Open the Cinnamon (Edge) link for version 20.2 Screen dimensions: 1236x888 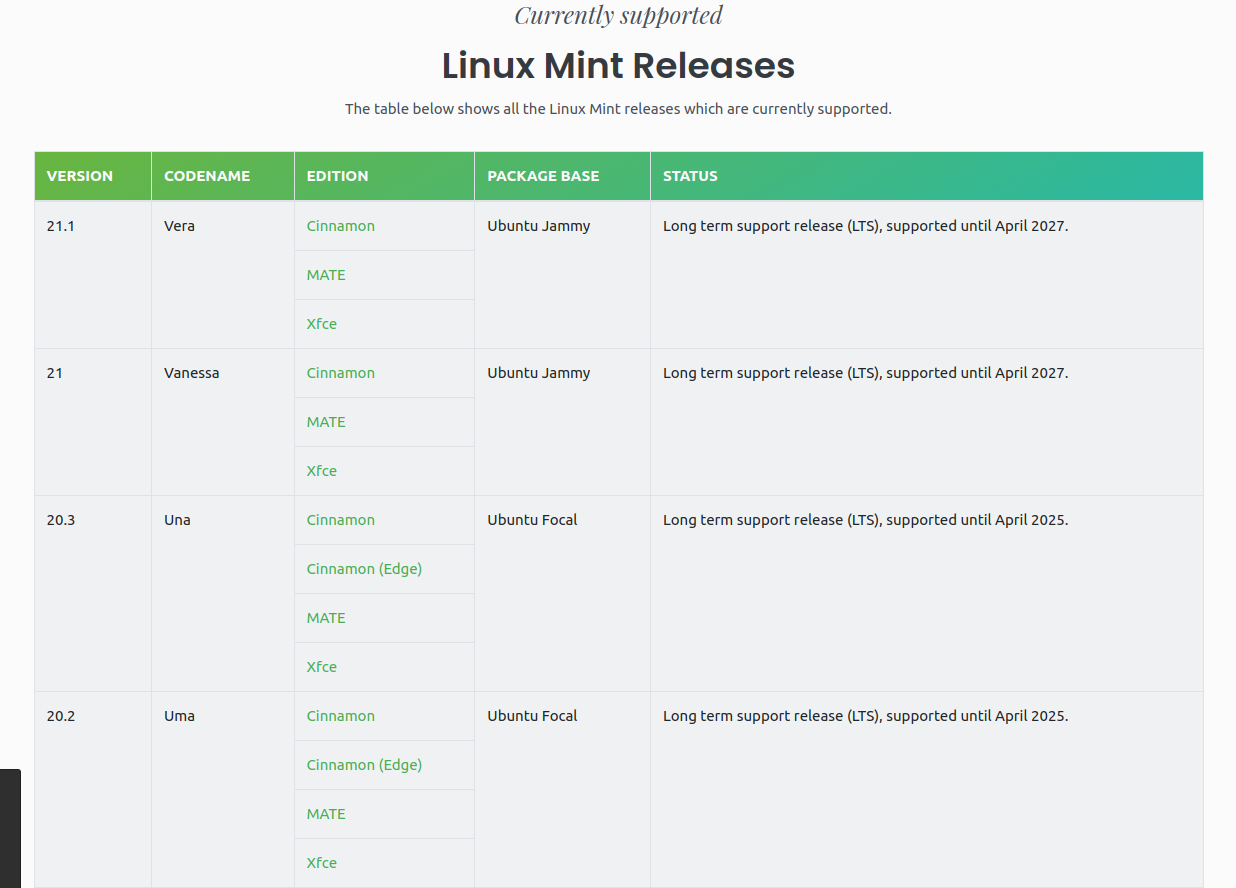(x=364, y=764)
